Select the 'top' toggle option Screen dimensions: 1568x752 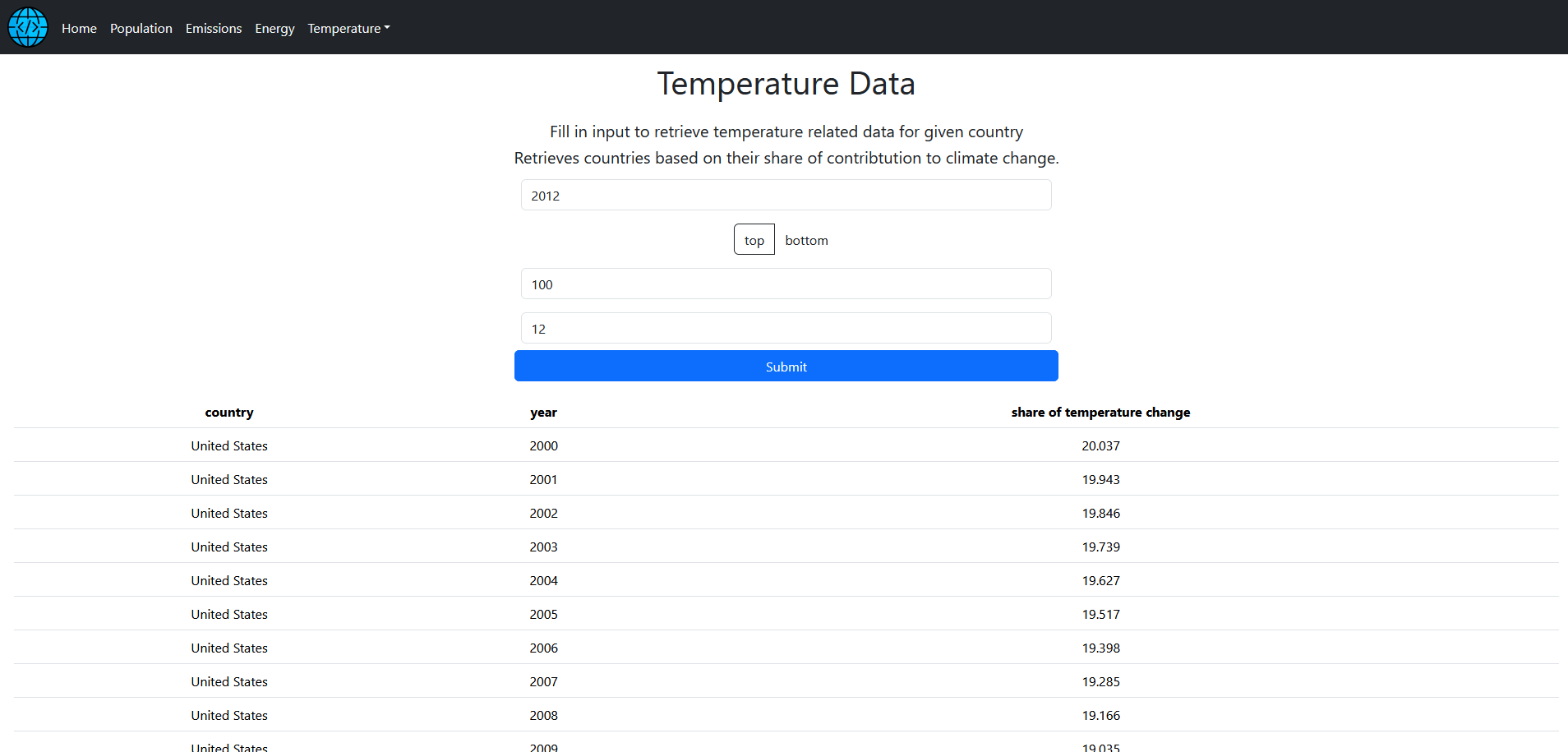[753, 239]
